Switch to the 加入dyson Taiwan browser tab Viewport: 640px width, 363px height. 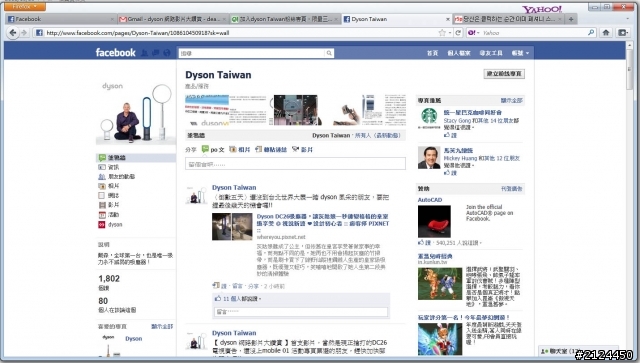point(284,19)
